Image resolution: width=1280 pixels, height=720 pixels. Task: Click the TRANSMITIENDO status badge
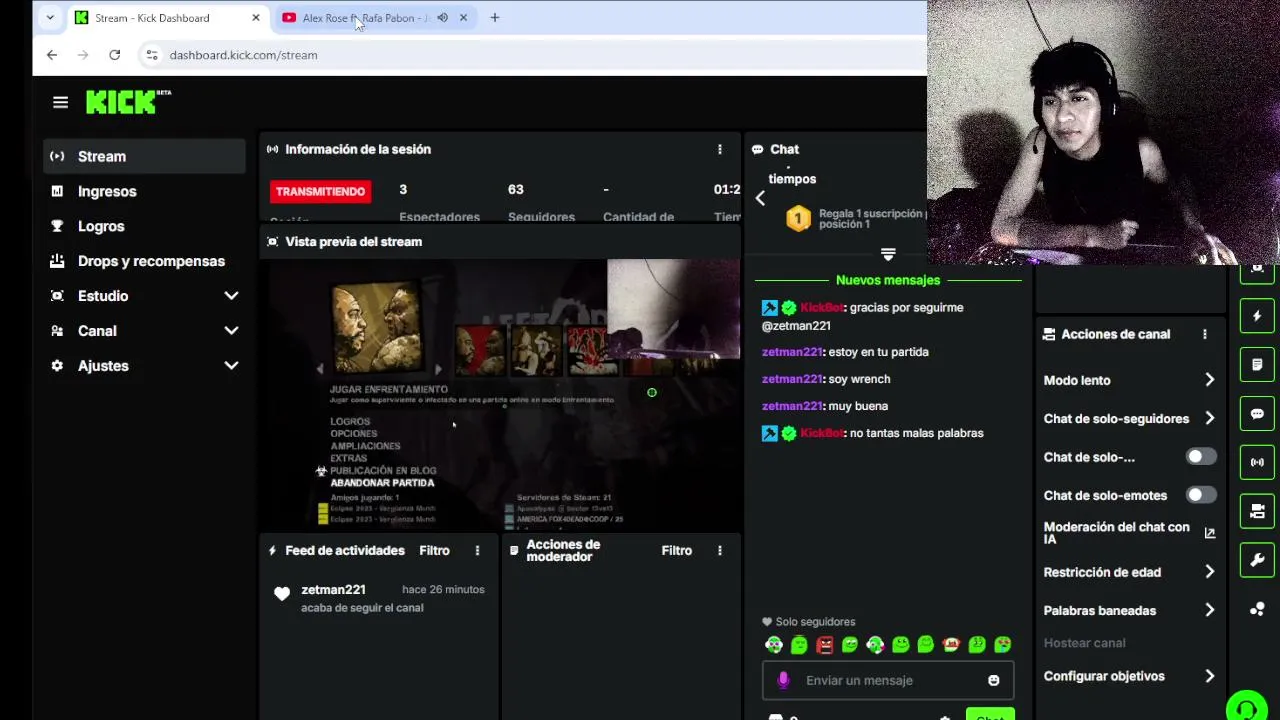coord(320,191)
